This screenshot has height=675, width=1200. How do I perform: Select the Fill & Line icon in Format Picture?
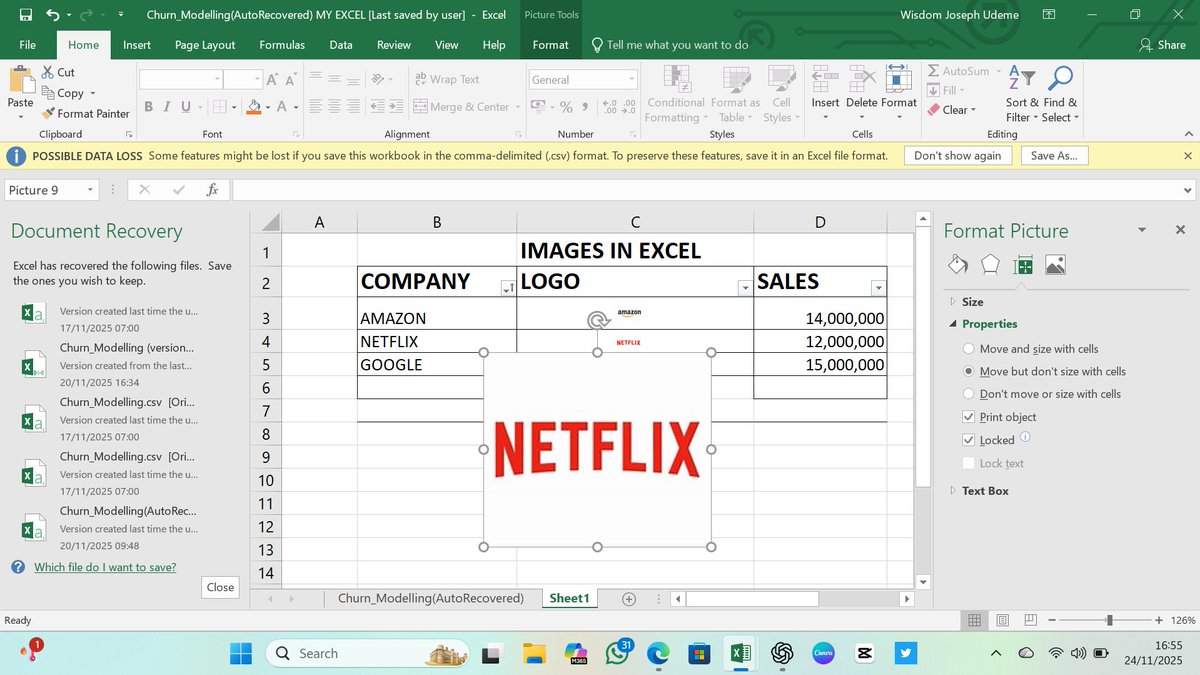click(x=957, y=264)
